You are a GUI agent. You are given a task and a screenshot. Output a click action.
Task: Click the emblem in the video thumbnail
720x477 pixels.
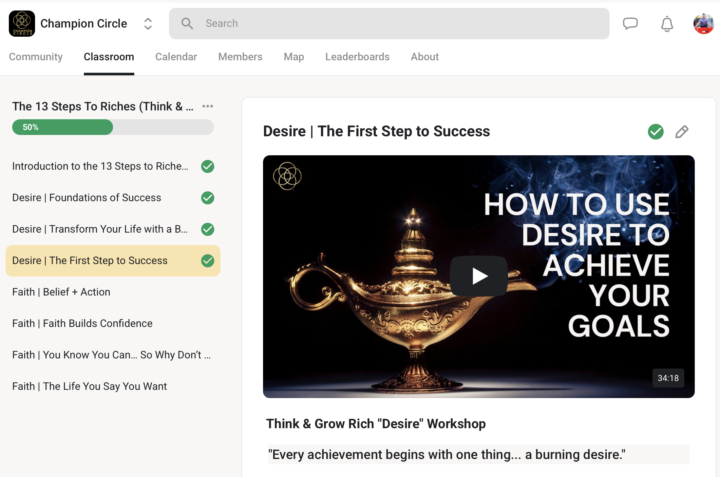(287, 176)
